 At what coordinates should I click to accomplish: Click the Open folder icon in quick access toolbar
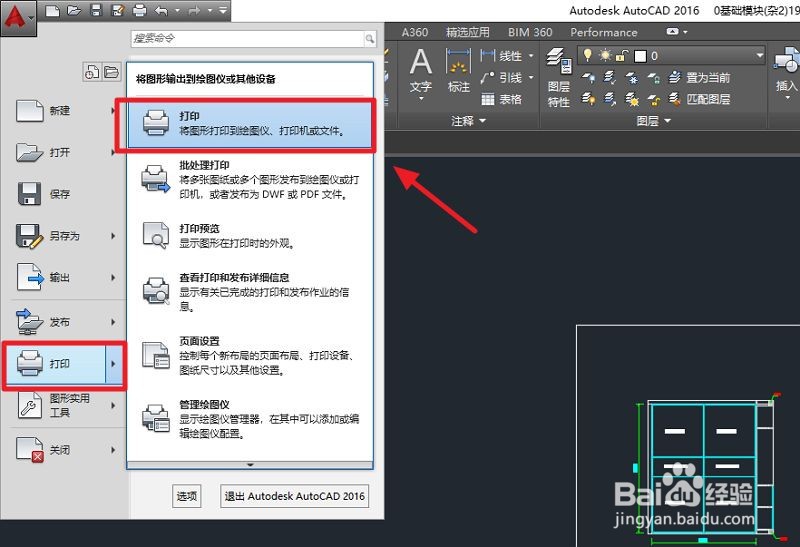(74, 10)
